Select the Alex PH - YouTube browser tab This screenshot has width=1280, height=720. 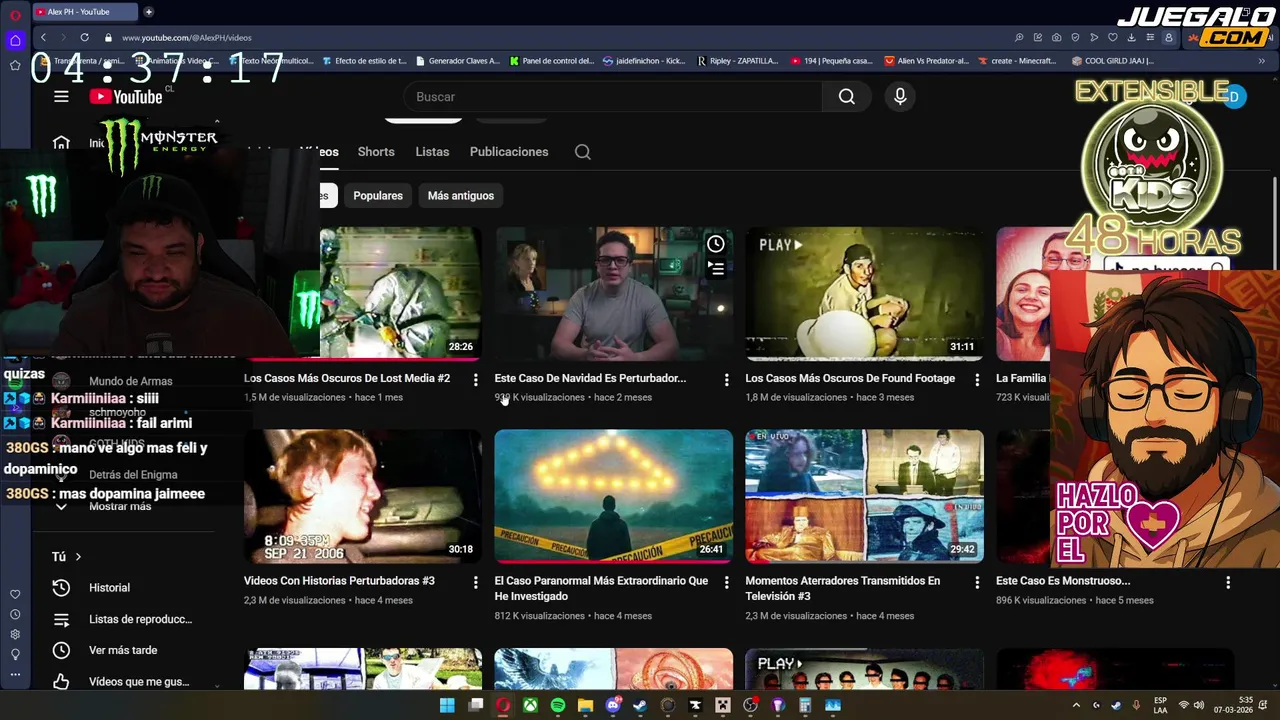[x=83, y=12]
